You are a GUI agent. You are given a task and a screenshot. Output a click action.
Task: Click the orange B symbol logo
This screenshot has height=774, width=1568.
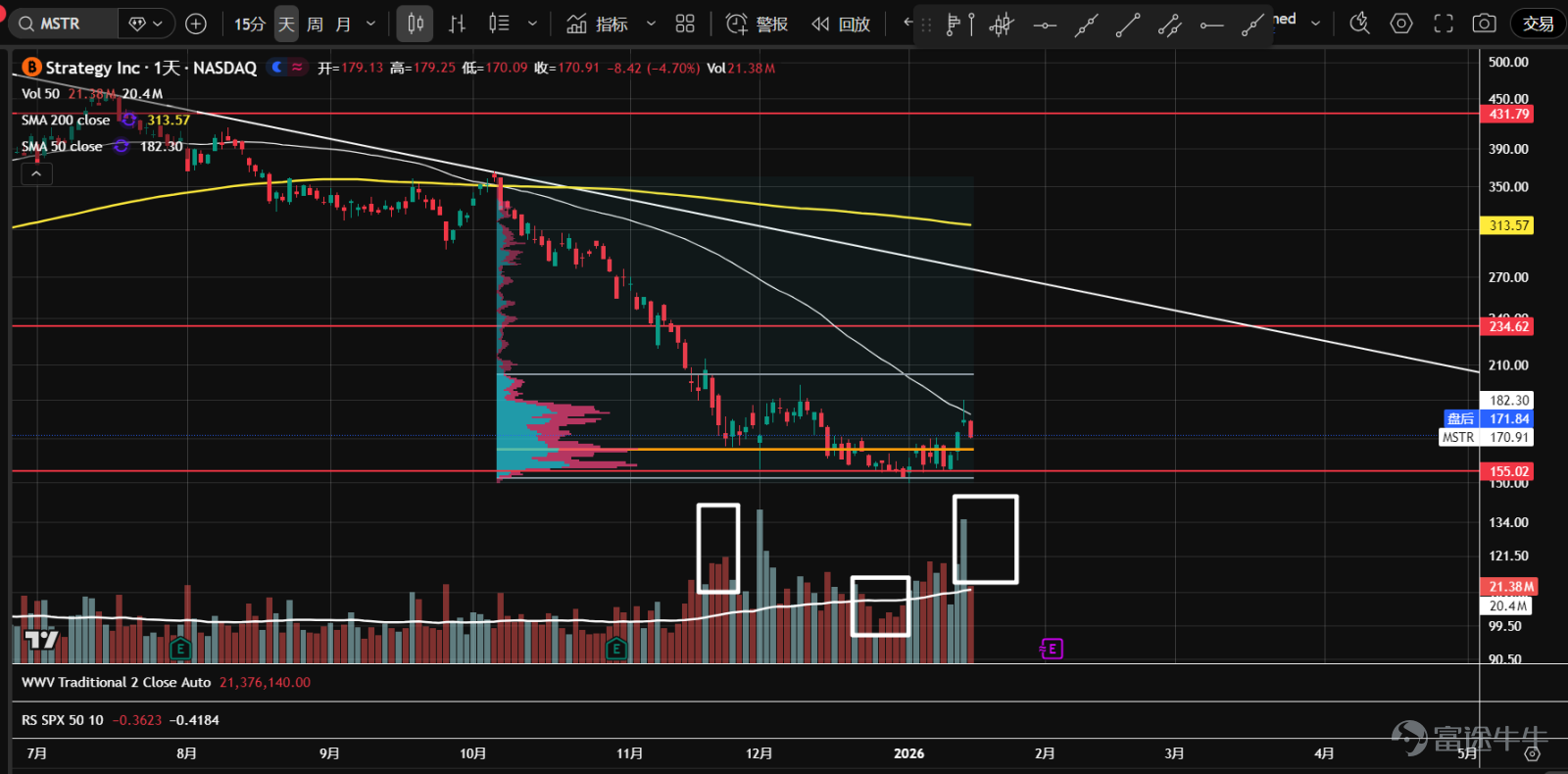31,67
